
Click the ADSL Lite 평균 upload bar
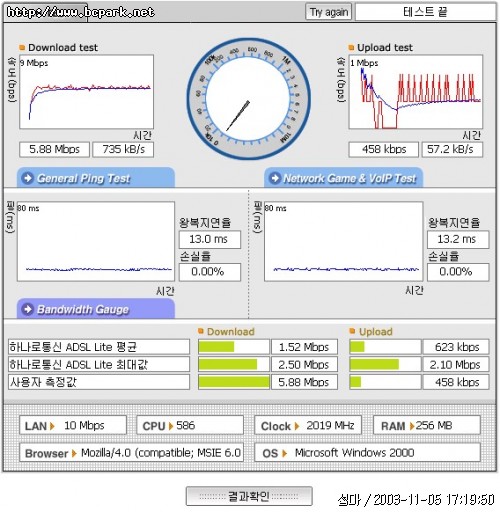point(385,347)
